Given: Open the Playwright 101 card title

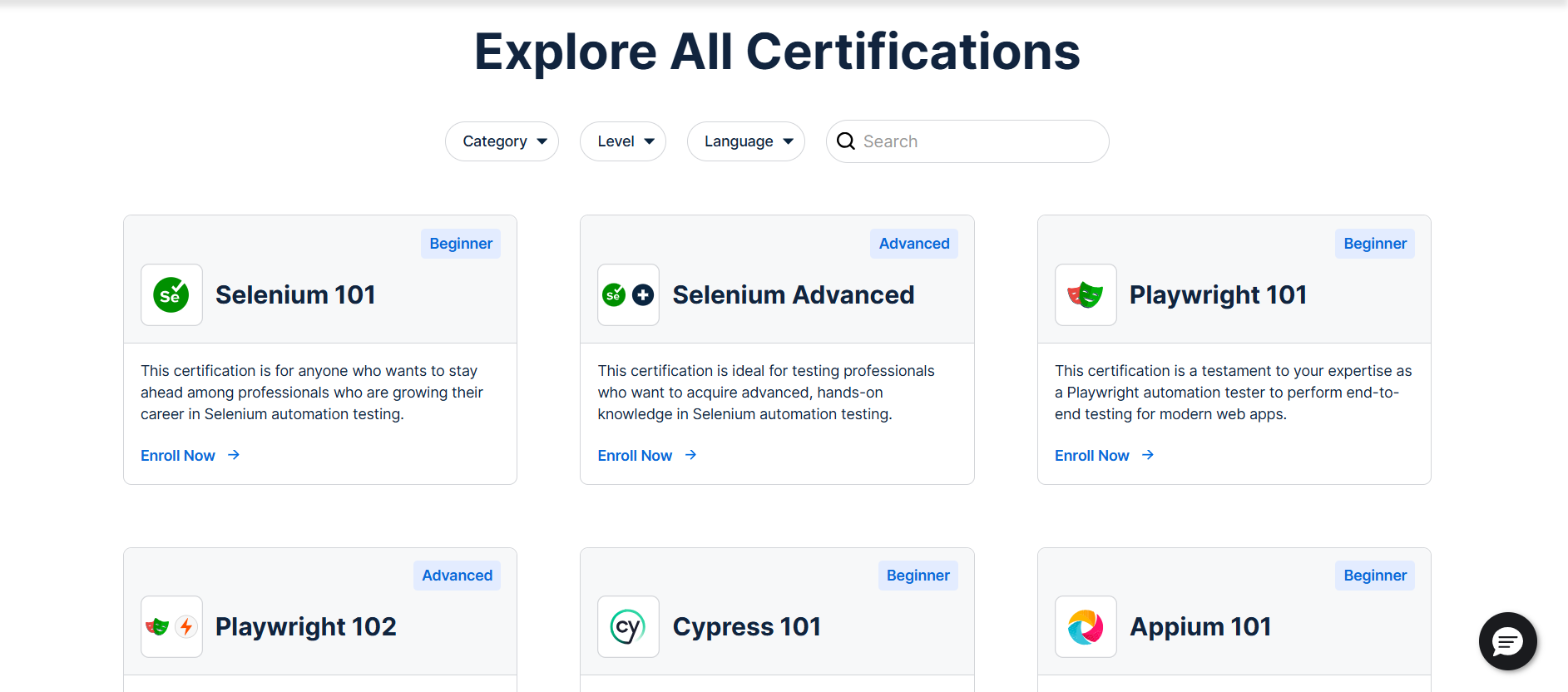Looking at the screenshot, I should pos(1218,294).
